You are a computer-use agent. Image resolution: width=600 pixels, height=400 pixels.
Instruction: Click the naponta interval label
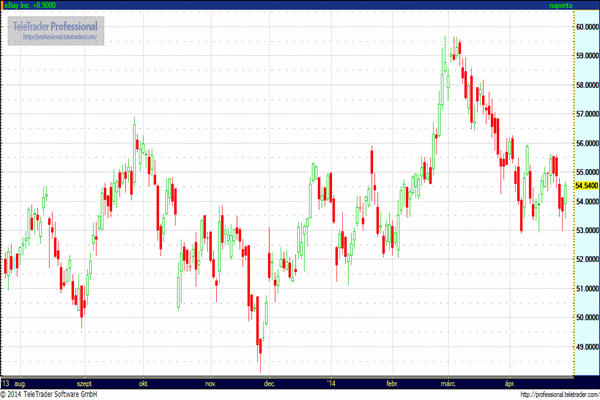click(561, 5)
